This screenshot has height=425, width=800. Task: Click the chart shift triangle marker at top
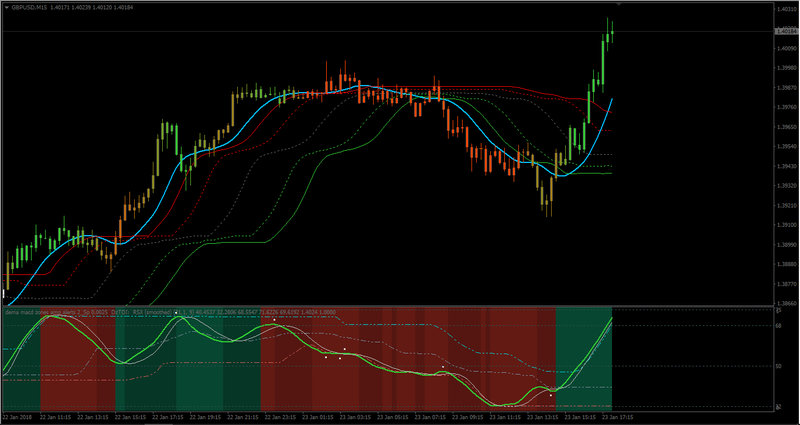[x=619, y=4]
